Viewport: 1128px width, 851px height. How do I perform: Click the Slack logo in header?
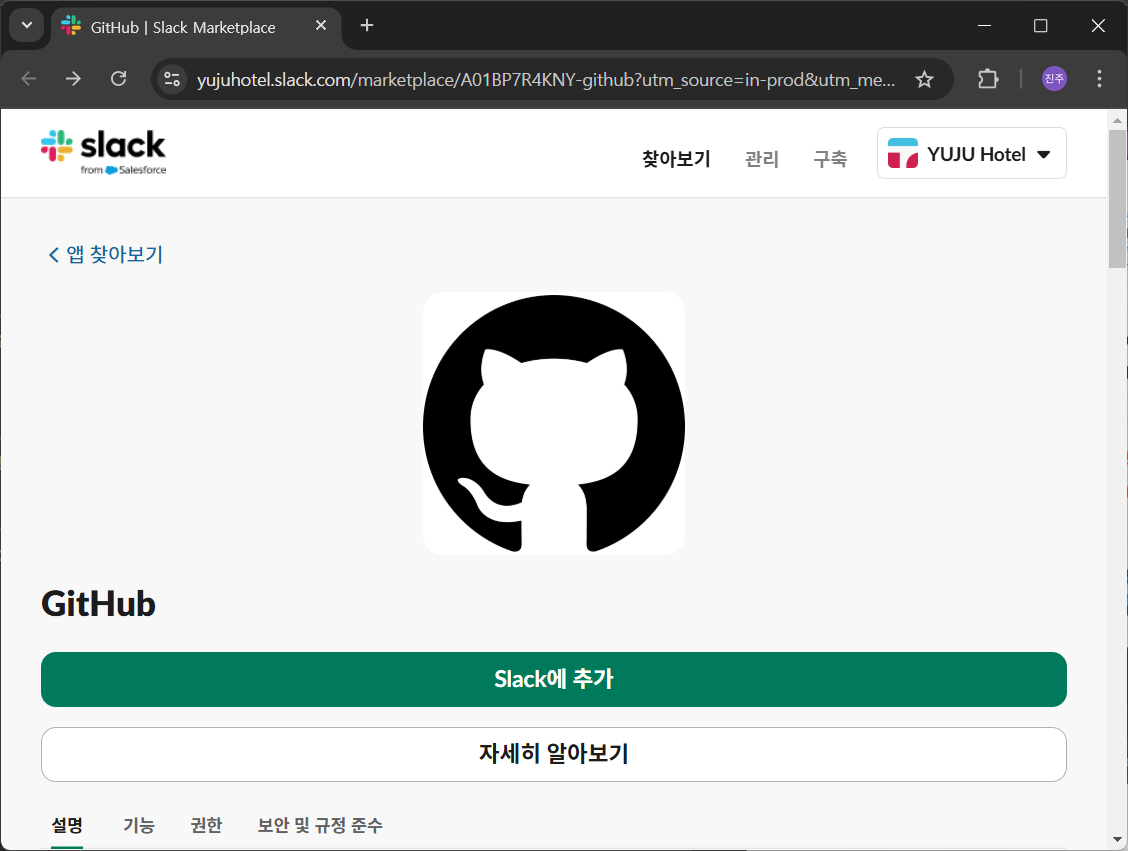(104, 152)
